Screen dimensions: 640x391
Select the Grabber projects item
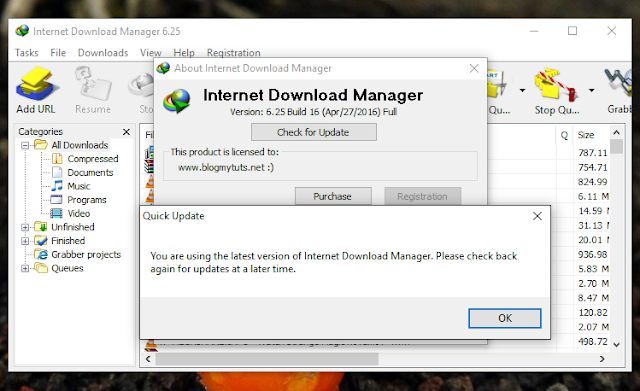tap(86, 255)
